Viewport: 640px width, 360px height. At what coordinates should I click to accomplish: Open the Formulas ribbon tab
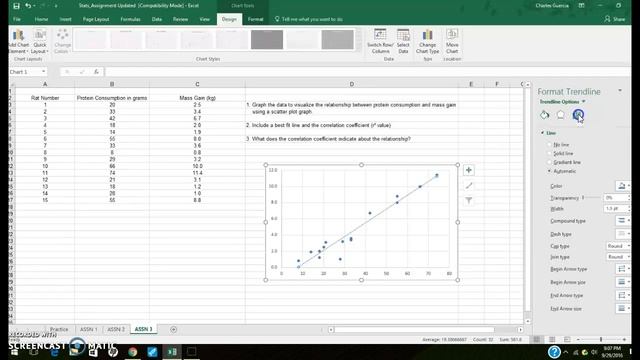click(130, 19)
